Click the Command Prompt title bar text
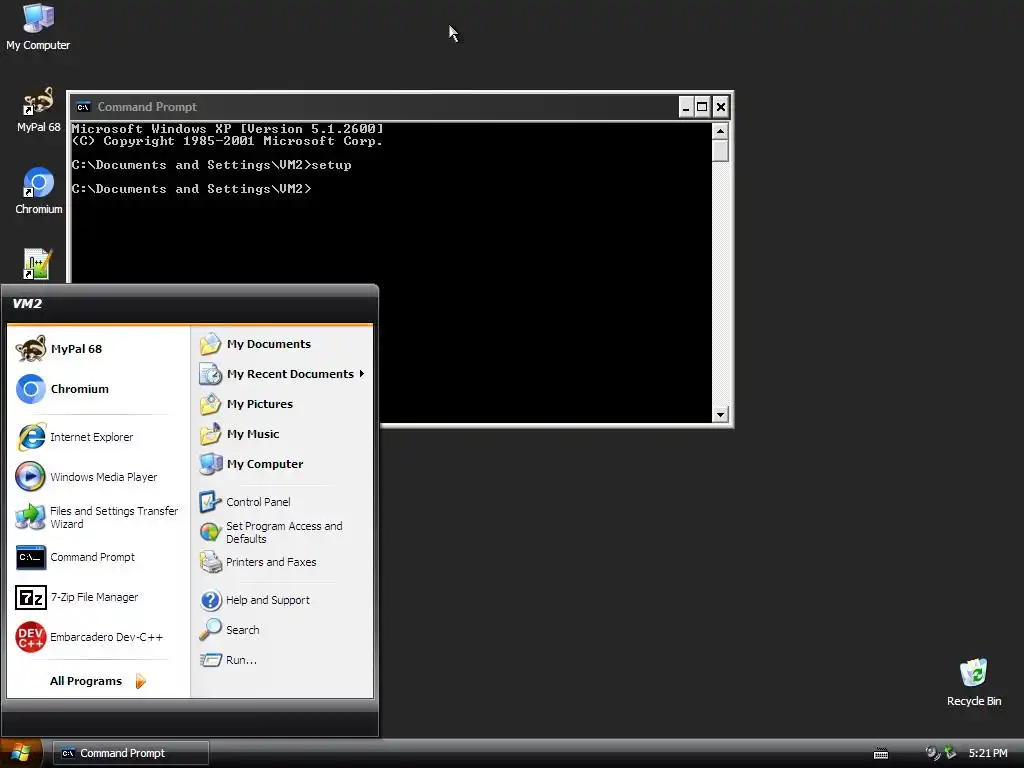 coord(147,107)
